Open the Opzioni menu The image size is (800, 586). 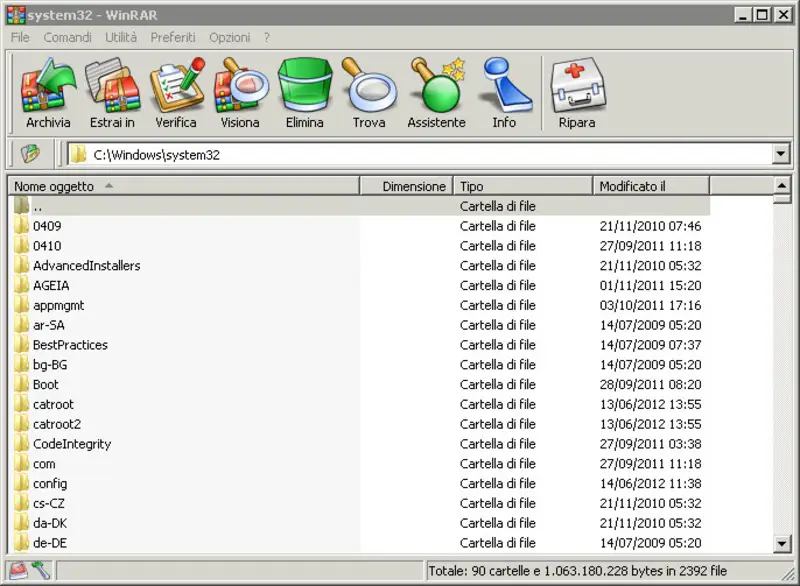[230, 37]
